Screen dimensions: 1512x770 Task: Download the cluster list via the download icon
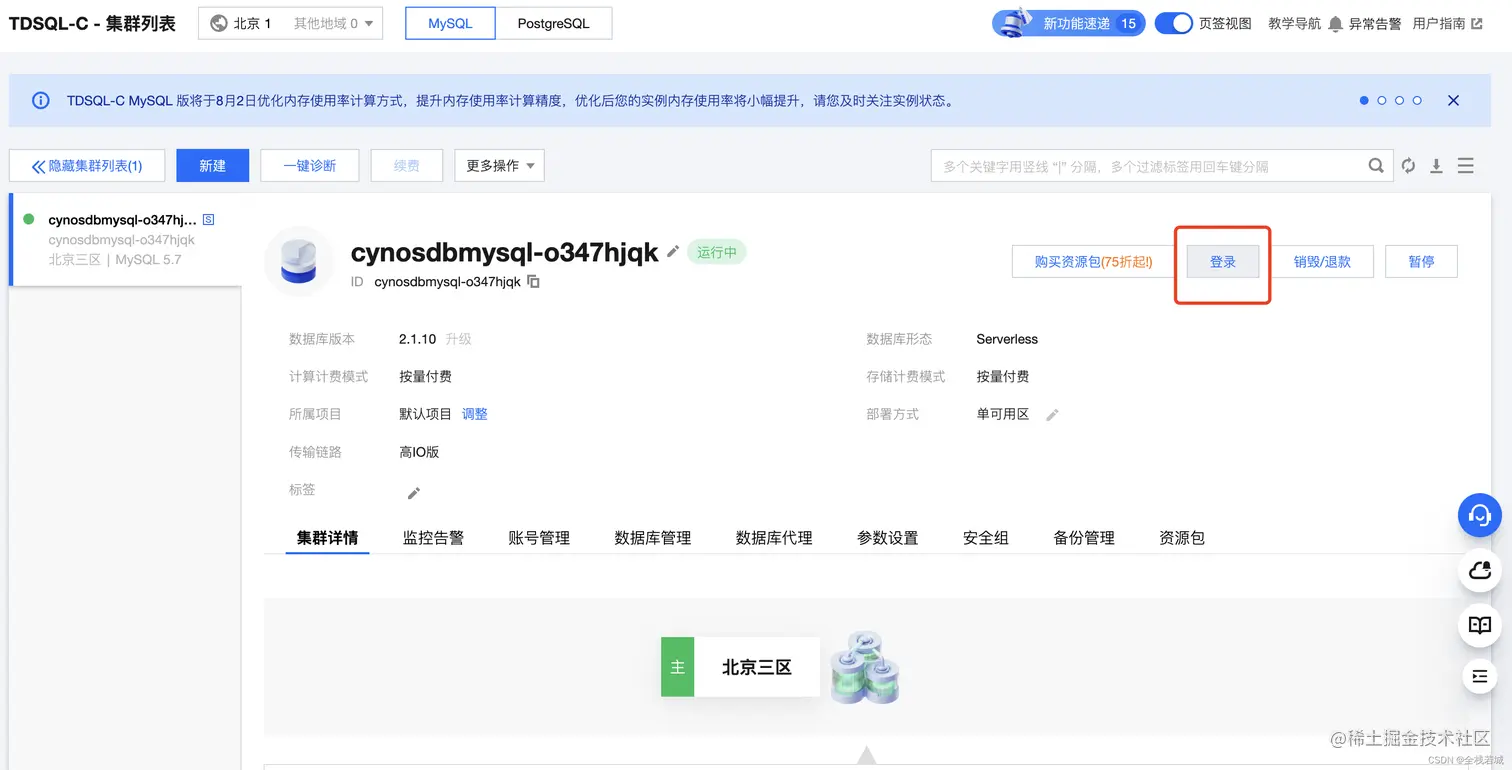pyautogui.click(x=1436, y=165)
